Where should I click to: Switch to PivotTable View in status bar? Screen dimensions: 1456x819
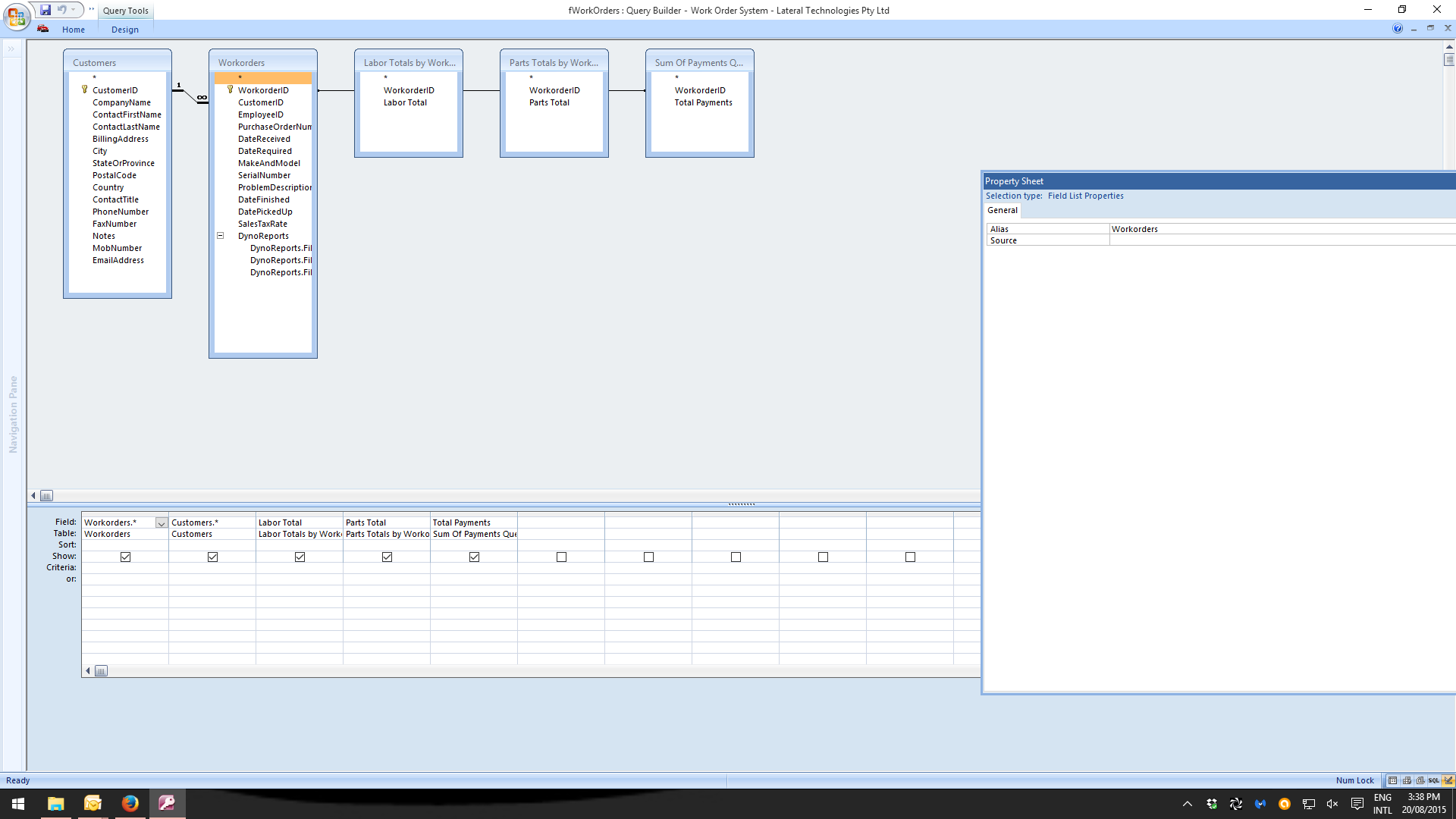pyautogui.click(x=1407, y=780)
